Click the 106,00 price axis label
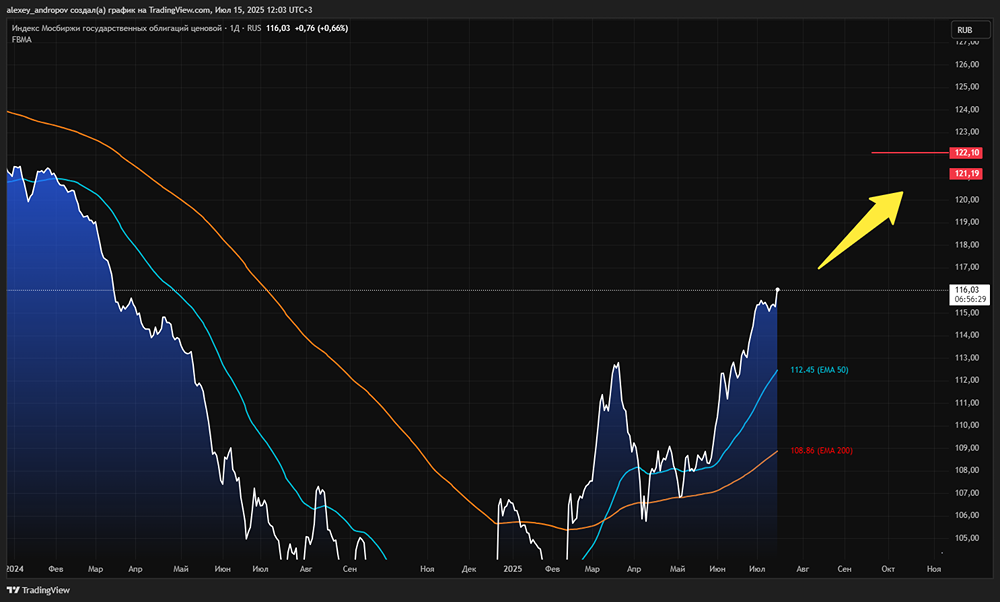Image resolution: width=1000 pixels, height=602 pixels. pyautogui.click(x=967, y=515)
